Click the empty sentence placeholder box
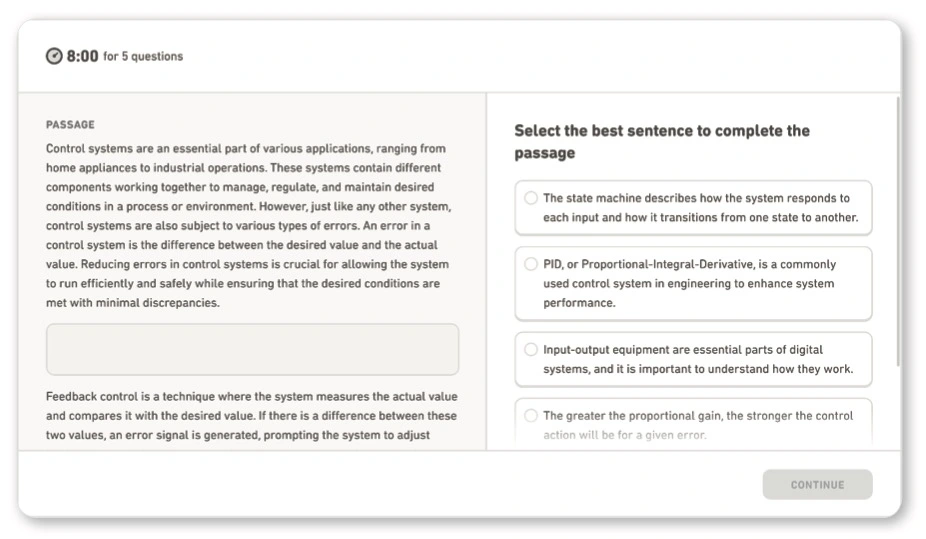 click(x=252, y=349)
